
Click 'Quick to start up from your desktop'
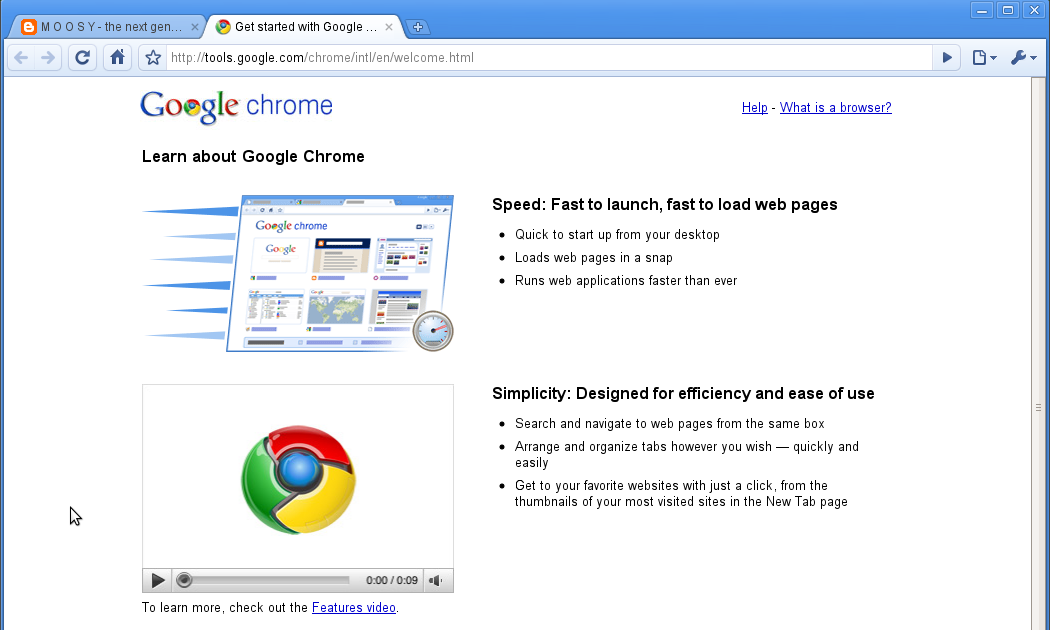[x=617, y=234]
